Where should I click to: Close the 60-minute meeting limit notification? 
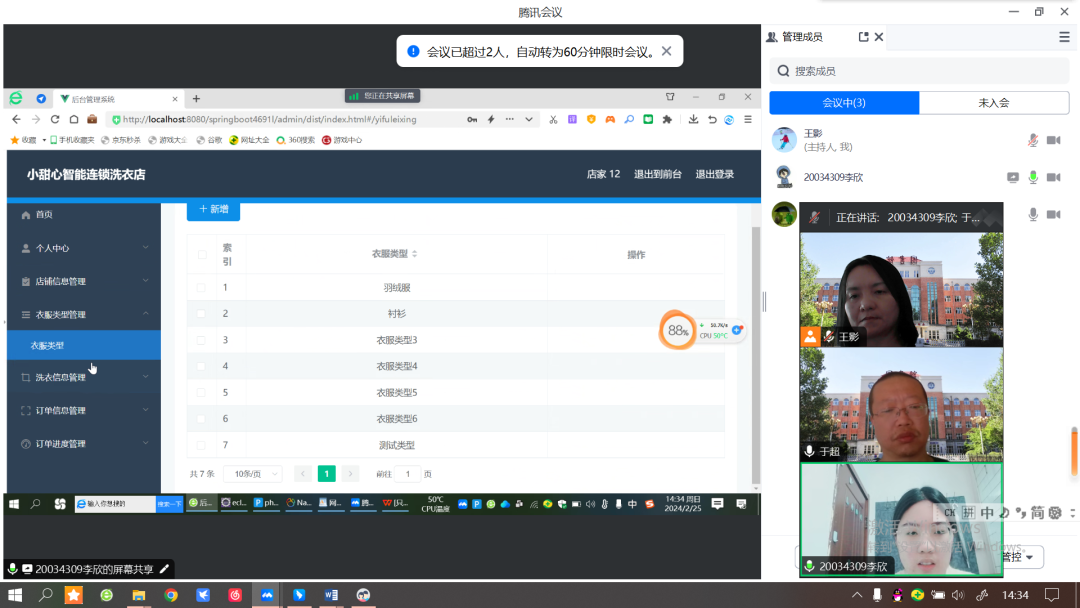coord(666,51)
